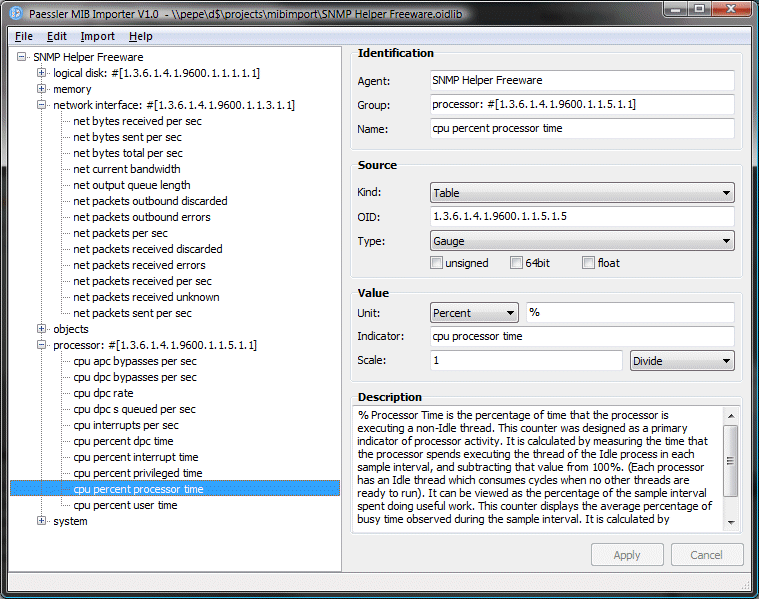This screenshot has height=599, width=759.
Task: Select cpu interrupts per sec
Action: [126, 425]
